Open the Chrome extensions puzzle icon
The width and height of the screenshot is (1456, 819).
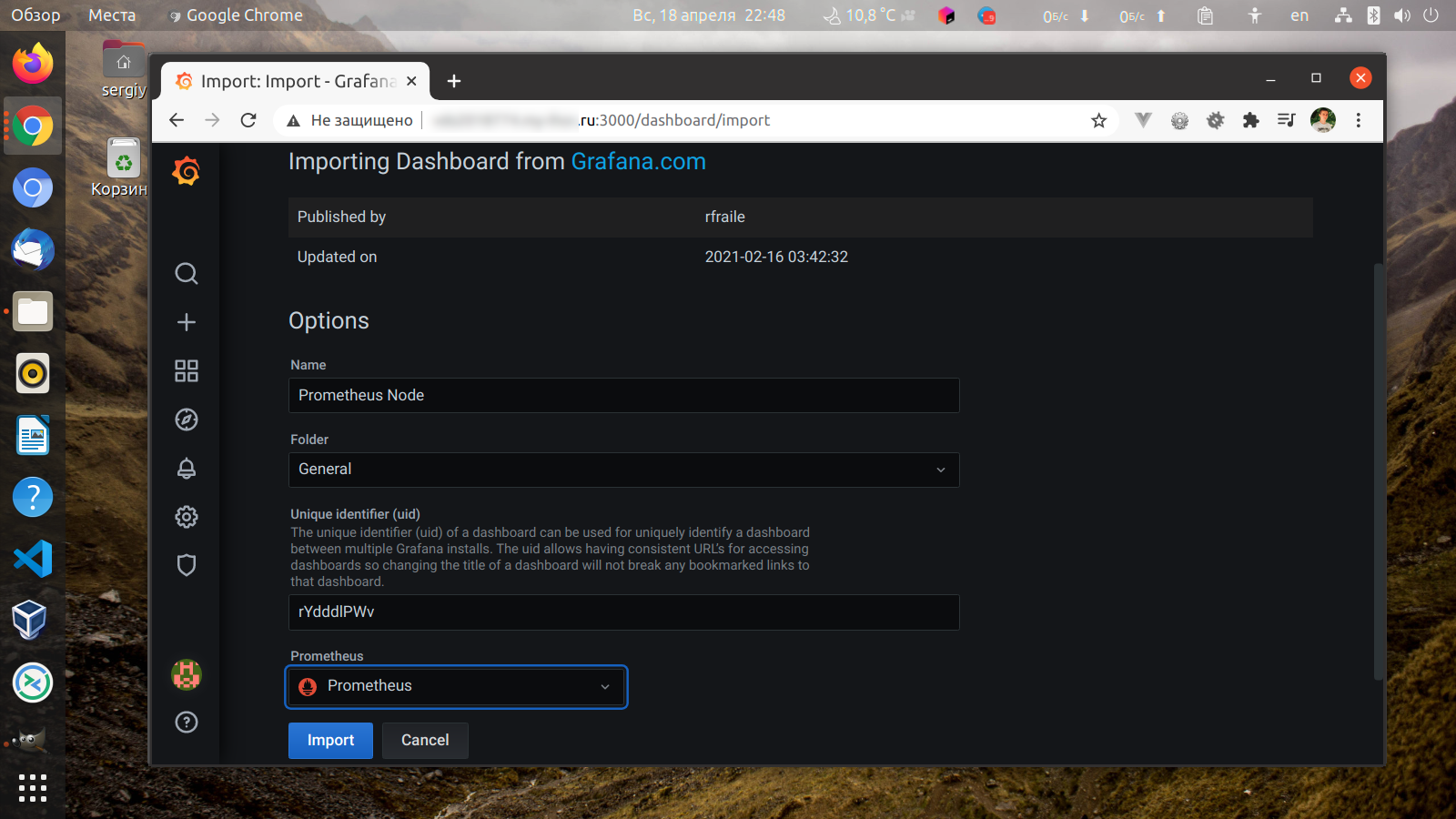1251,120
